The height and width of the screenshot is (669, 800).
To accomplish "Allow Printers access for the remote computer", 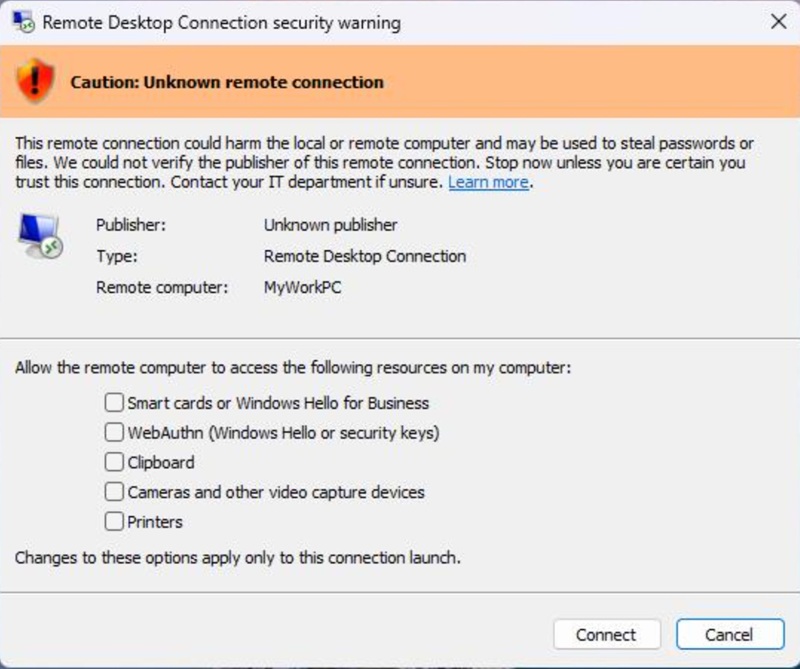I will pos(116,522).
